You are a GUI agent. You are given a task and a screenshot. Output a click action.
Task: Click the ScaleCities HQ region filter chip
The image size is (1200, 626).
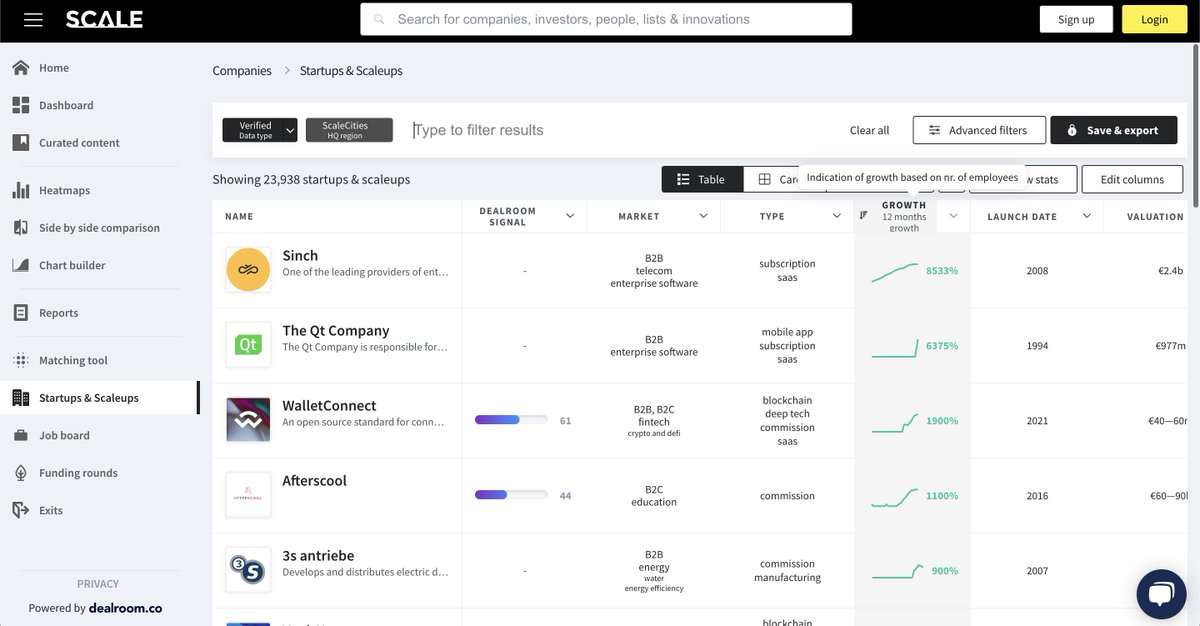(349, 130)
